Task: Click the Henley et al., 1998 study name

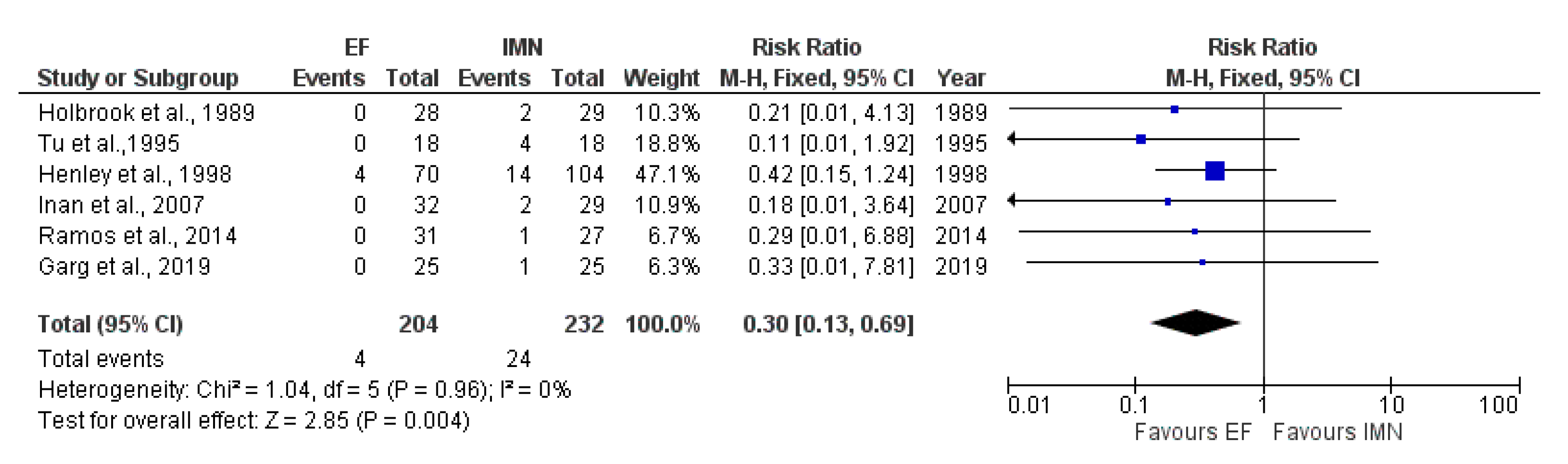Action: tap(135, 174)
